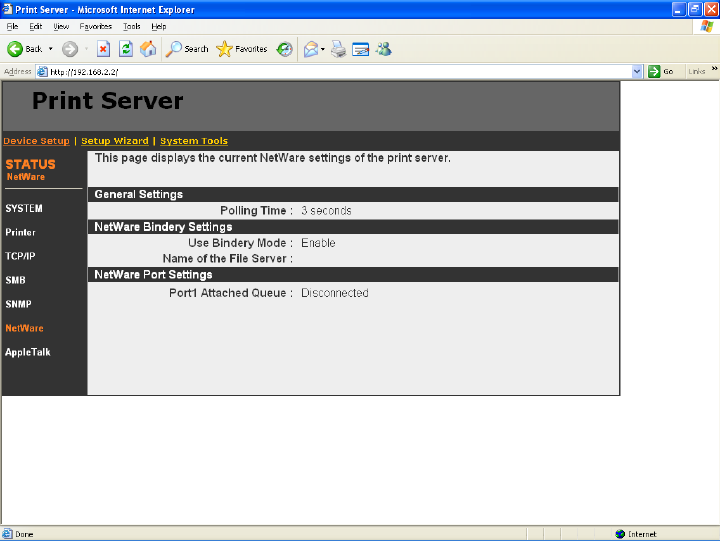The image size is (720, 541).
Task: Click the address bar URL field
Action: (339, 72)
